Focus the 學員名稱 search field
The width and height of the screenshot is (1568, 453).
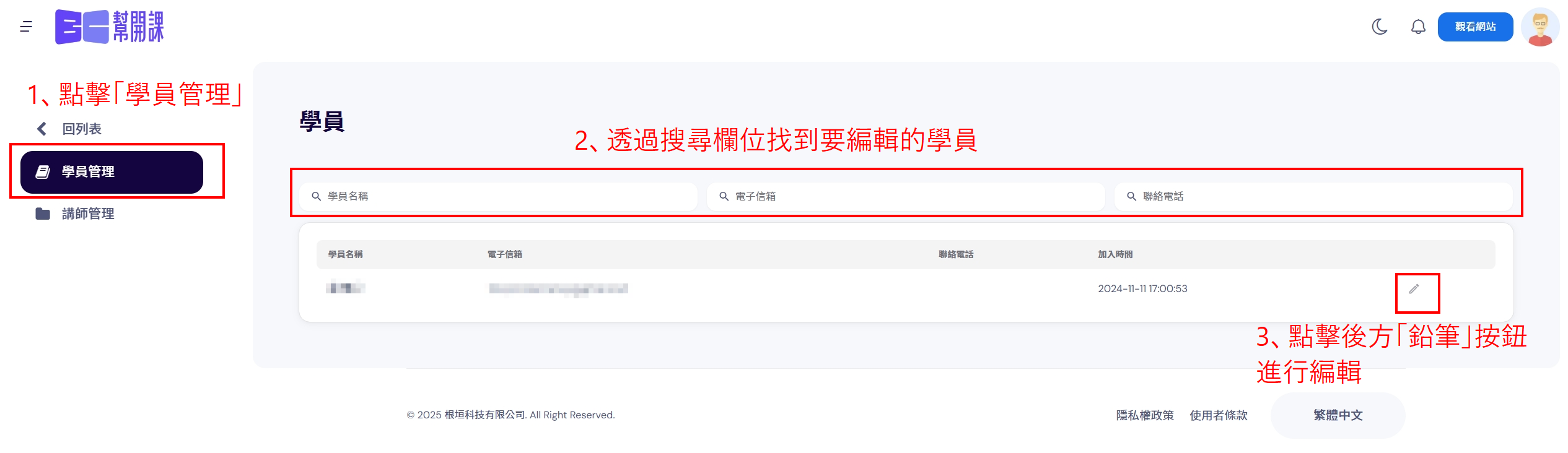498,196
